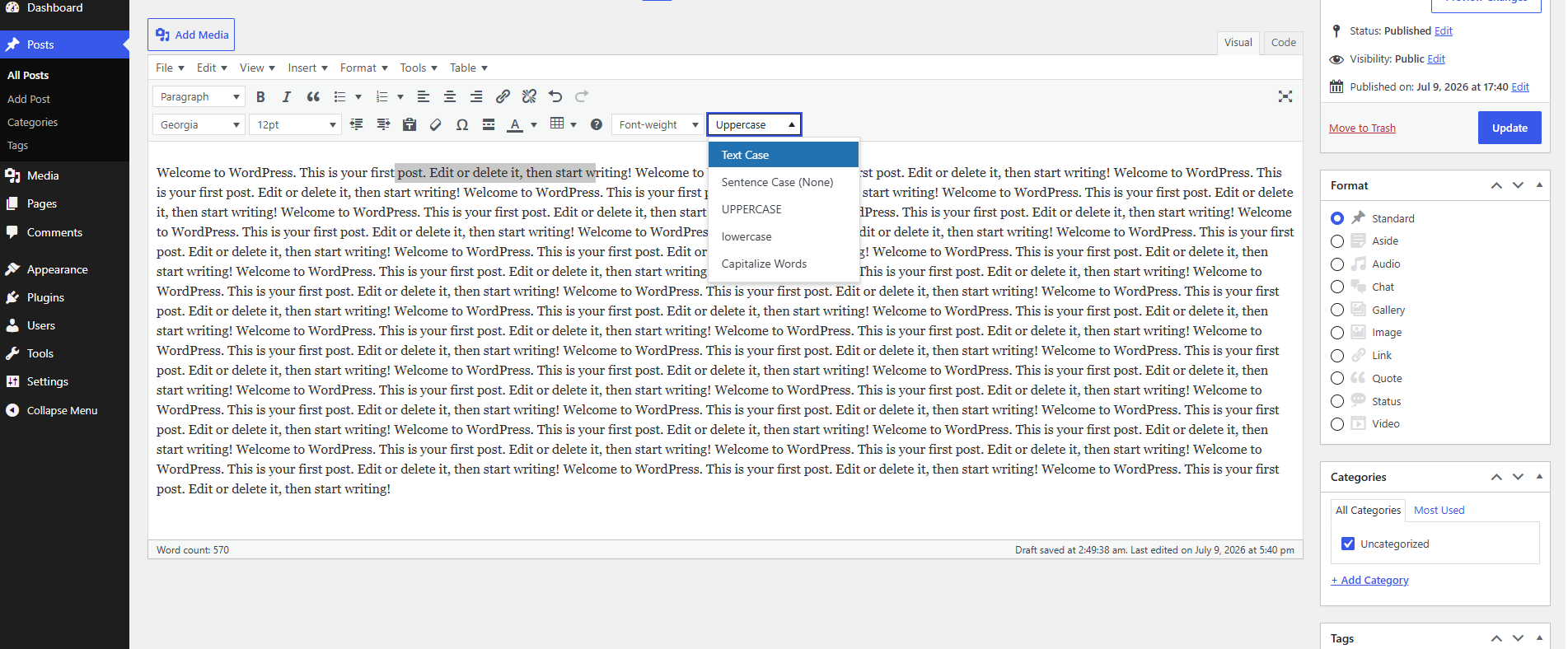Select the Image post format
Image resolution: width=1568 pixels, height=649 pixels.
pos(1337,333)
